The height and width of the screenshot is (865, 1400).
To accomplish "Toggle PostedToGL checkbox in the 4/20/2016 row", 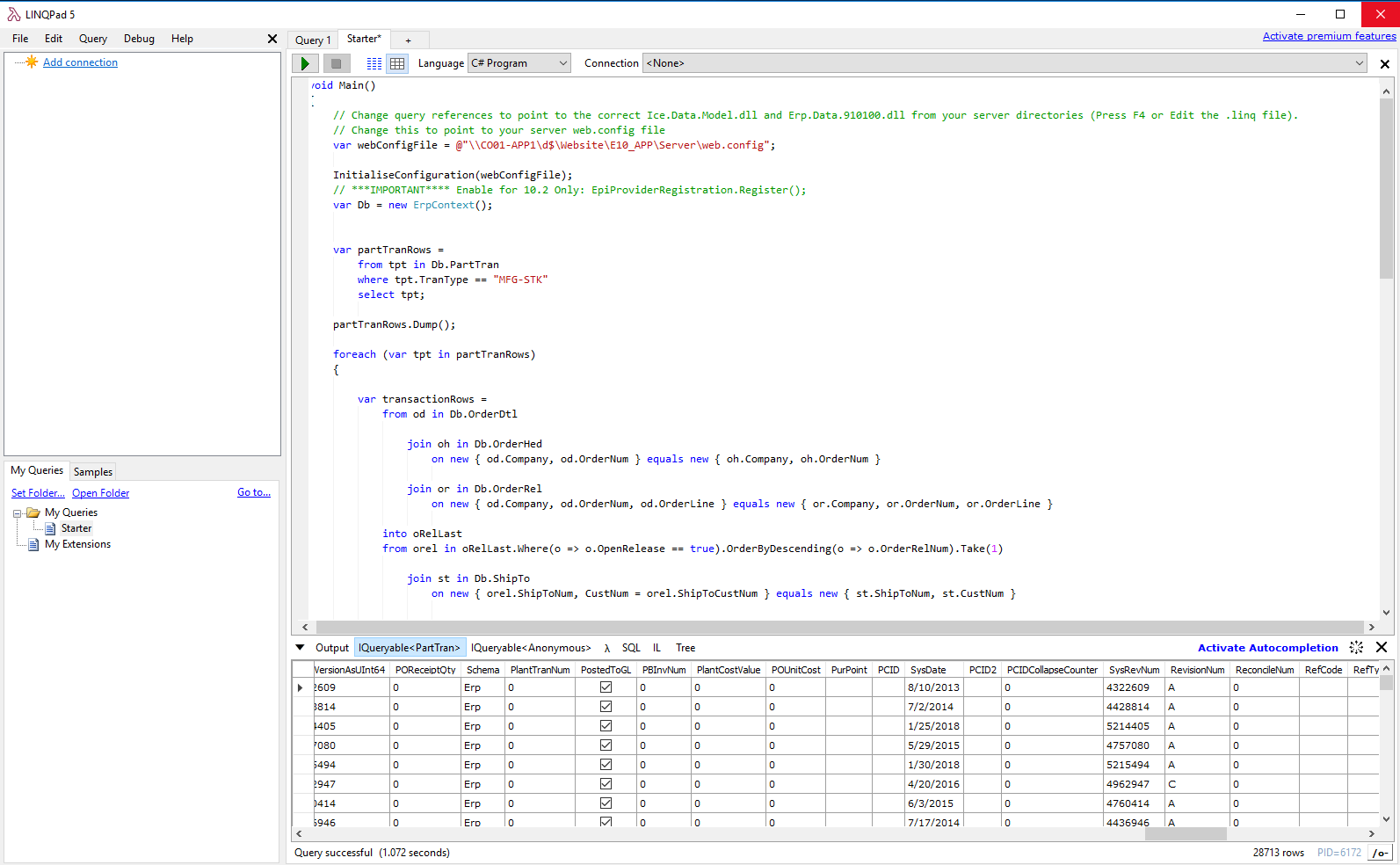I will pyautogui.click(x=606, y=784).
